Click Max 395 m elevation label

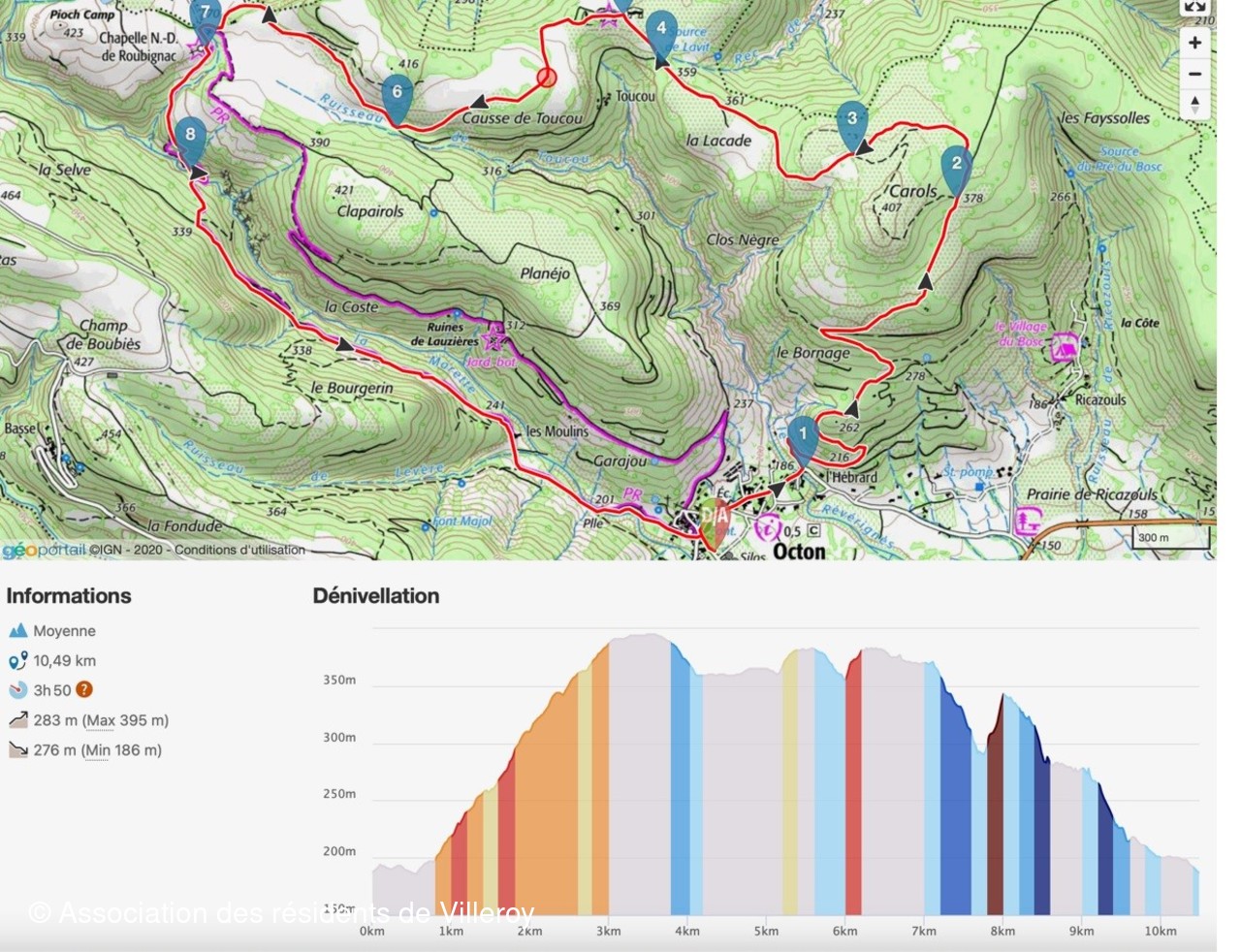point(125,720)
